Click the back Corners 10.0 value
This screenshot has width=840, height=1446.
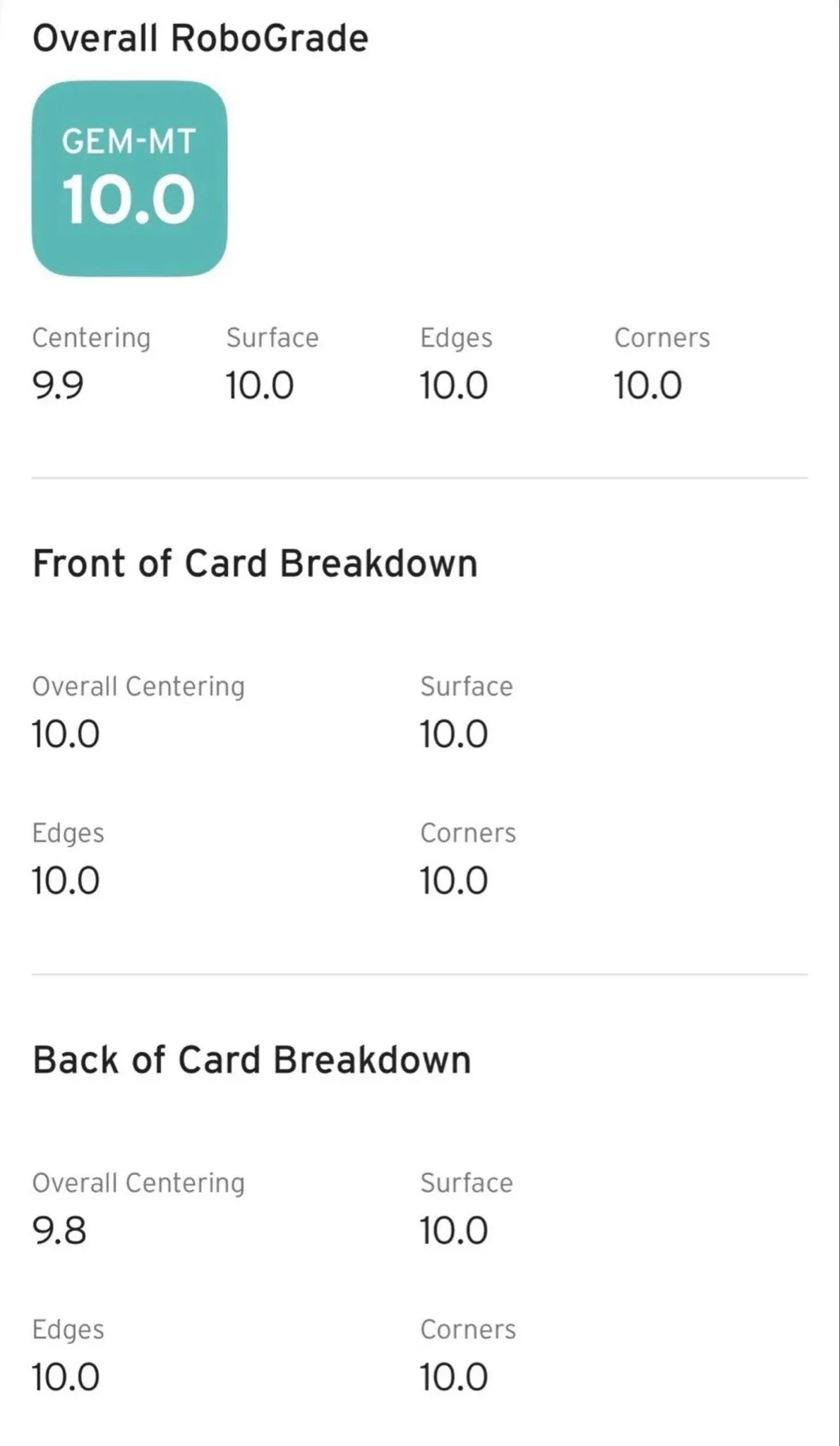(x=453, y=1377)
